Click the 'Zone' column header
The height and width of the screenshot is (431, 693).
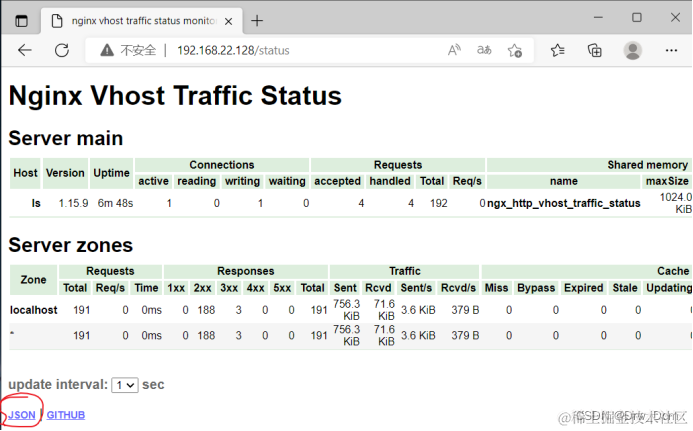(33, 280)
